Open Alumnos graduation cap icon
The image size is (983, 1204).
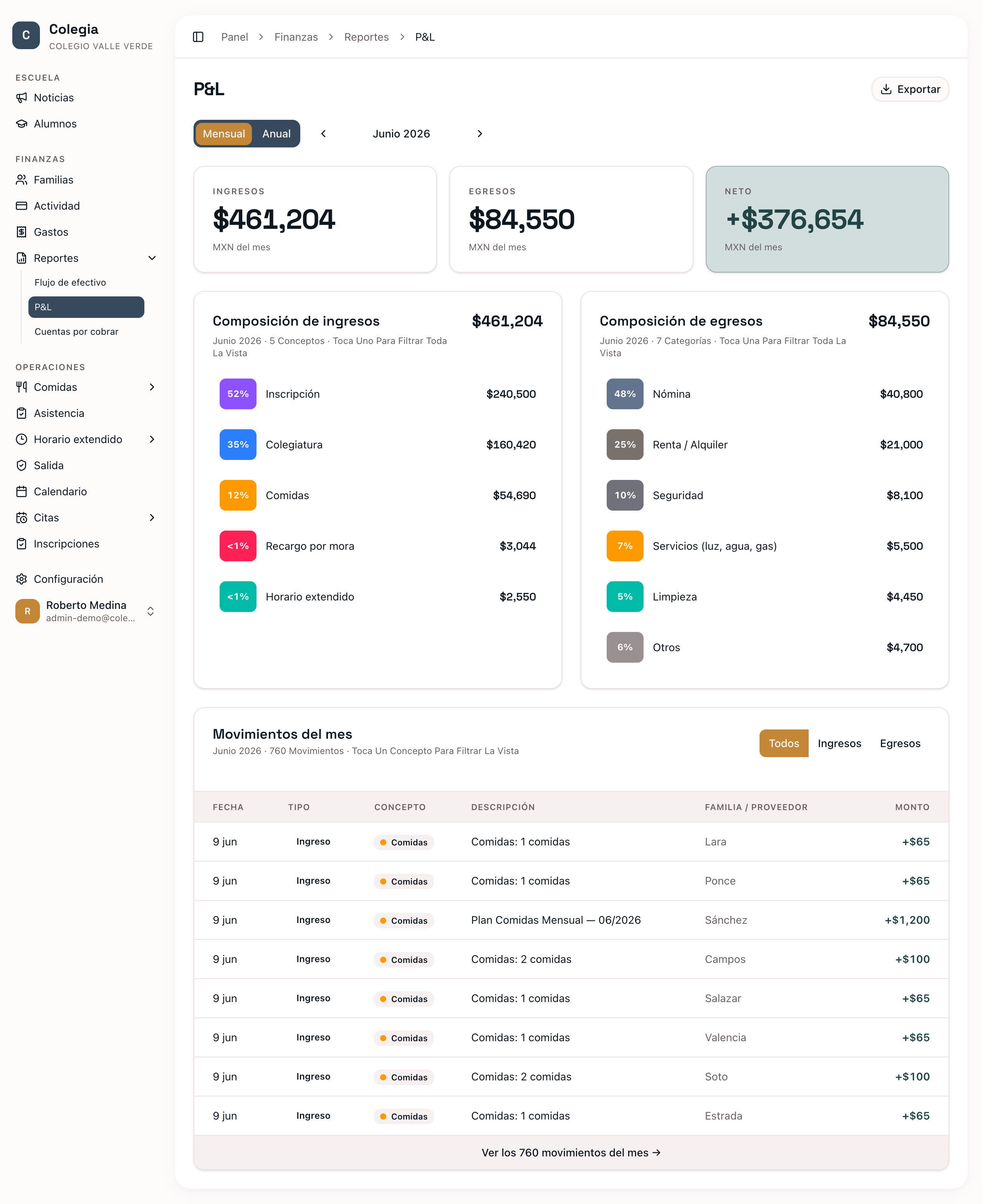[x=22, y=123]
